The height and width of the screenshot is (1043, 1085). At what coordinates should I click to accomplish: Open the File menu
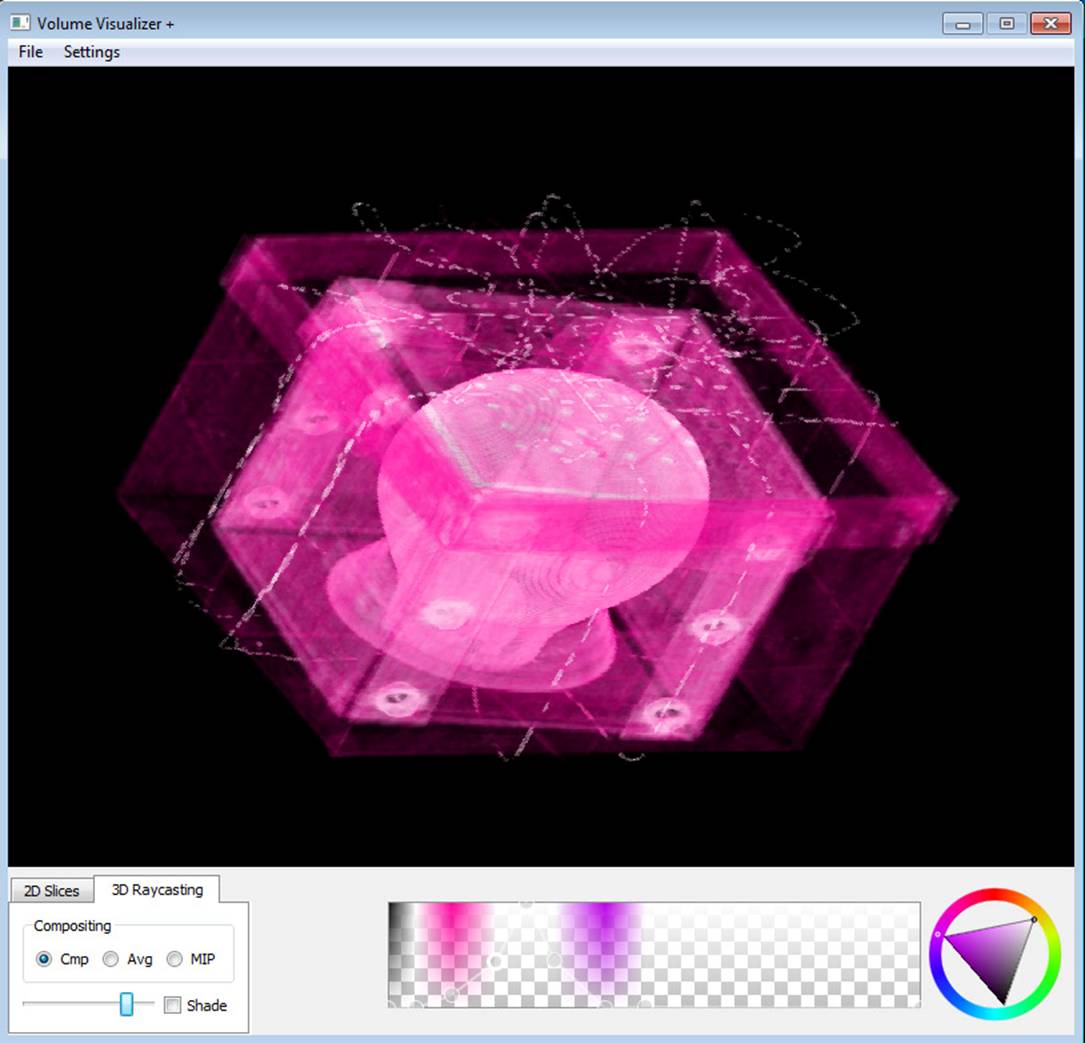pos(30,52)
